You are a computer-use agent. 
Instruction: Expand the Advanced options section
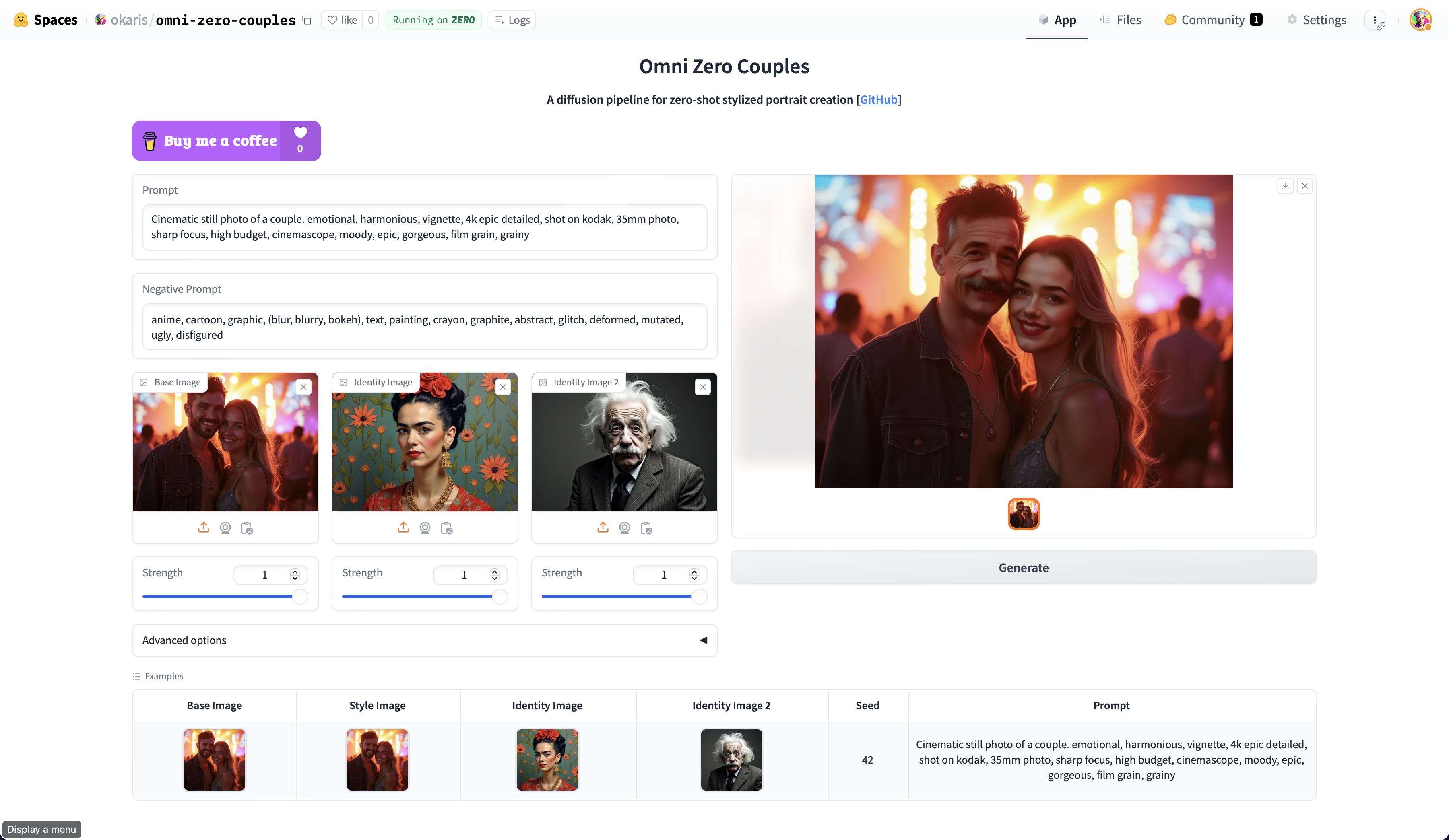point(425,640)
